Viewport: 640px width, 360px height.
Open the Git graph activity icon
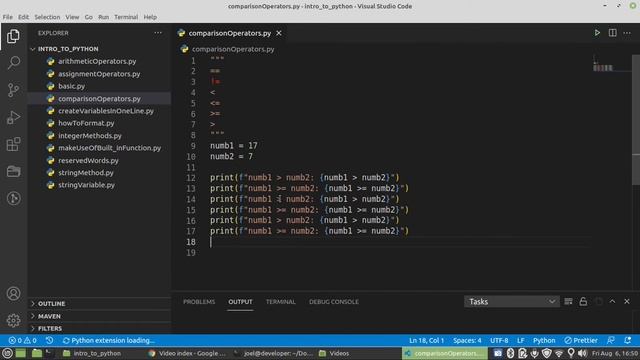click(x=13, y=198)
